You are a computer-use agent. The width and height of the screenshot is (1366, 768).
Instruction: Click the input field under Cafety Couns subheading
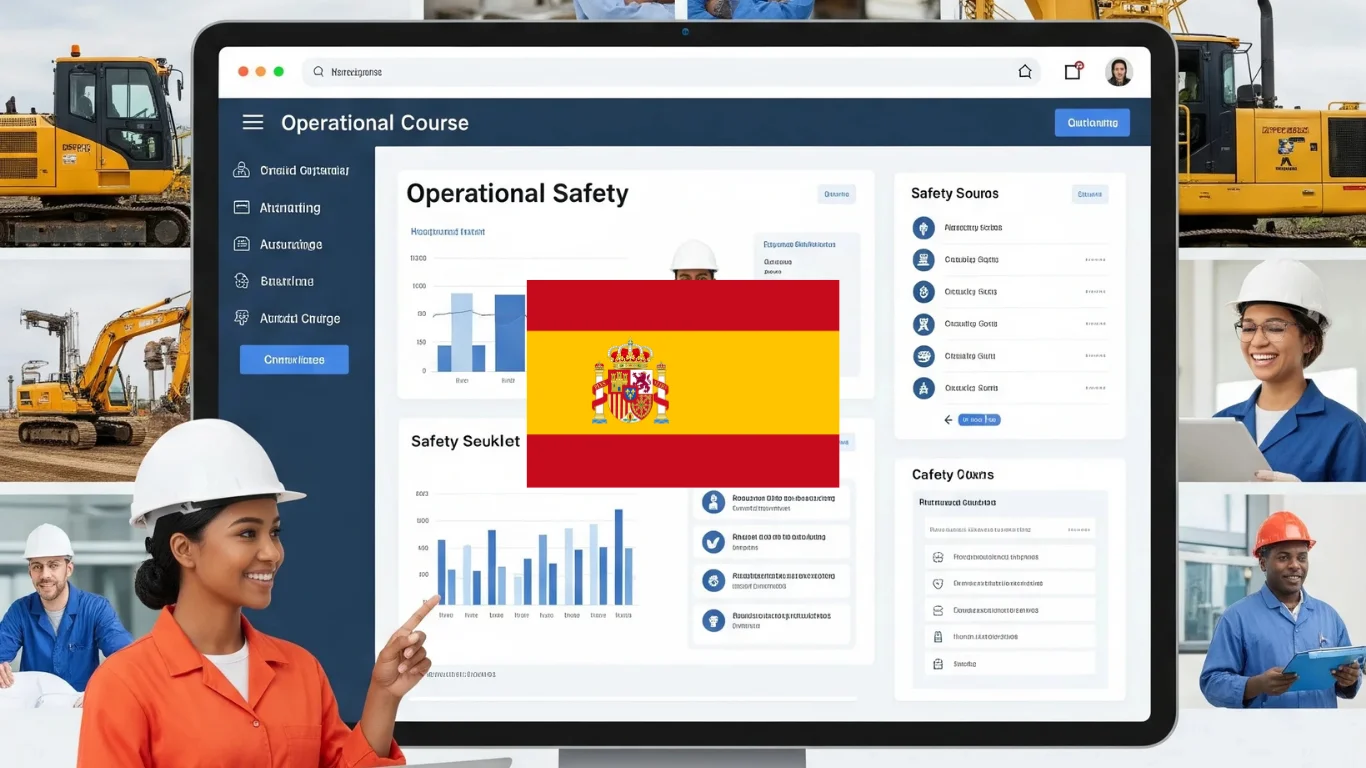tap(1009, 529)
